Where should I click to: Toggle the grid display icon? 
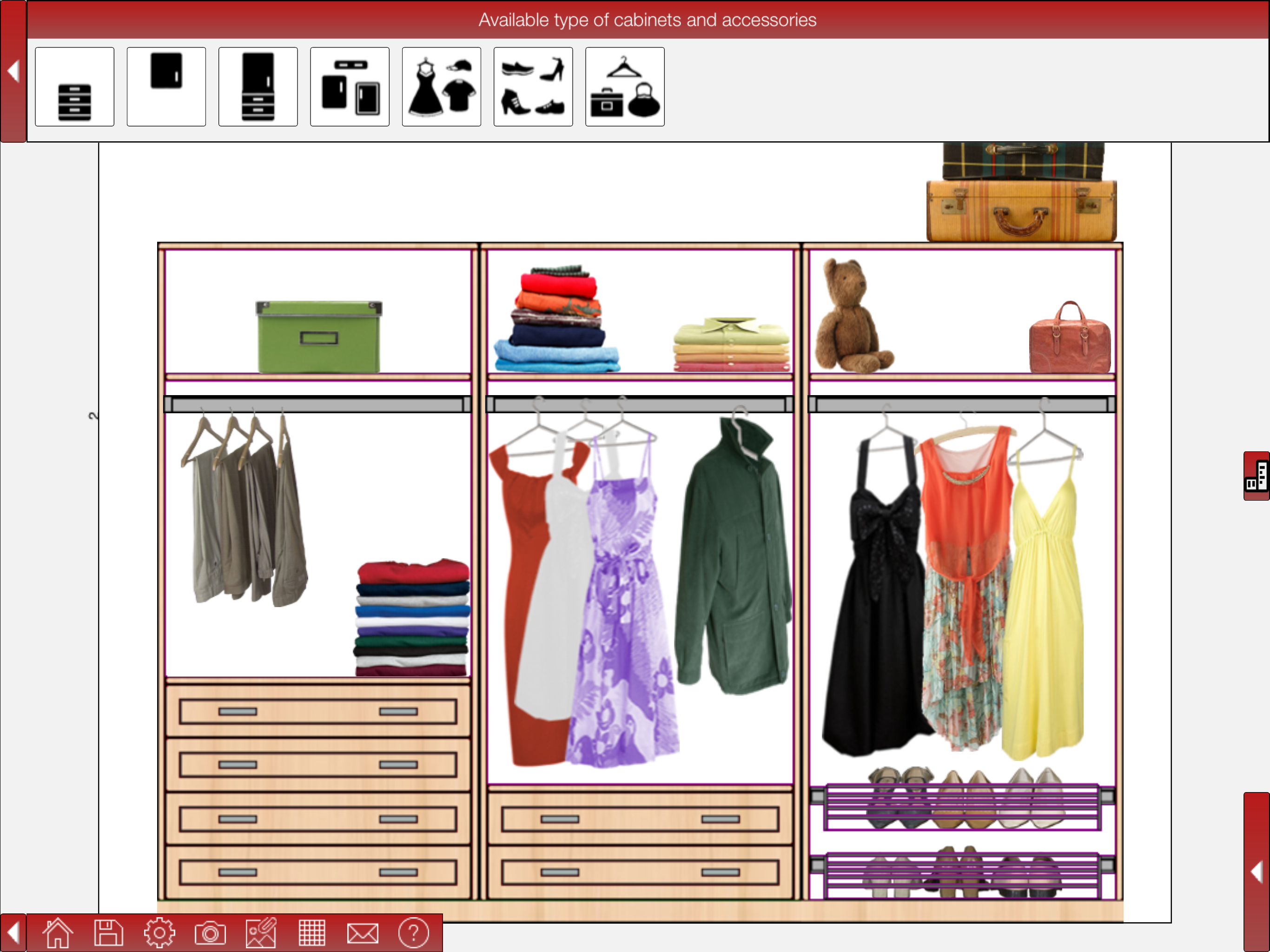312,933
